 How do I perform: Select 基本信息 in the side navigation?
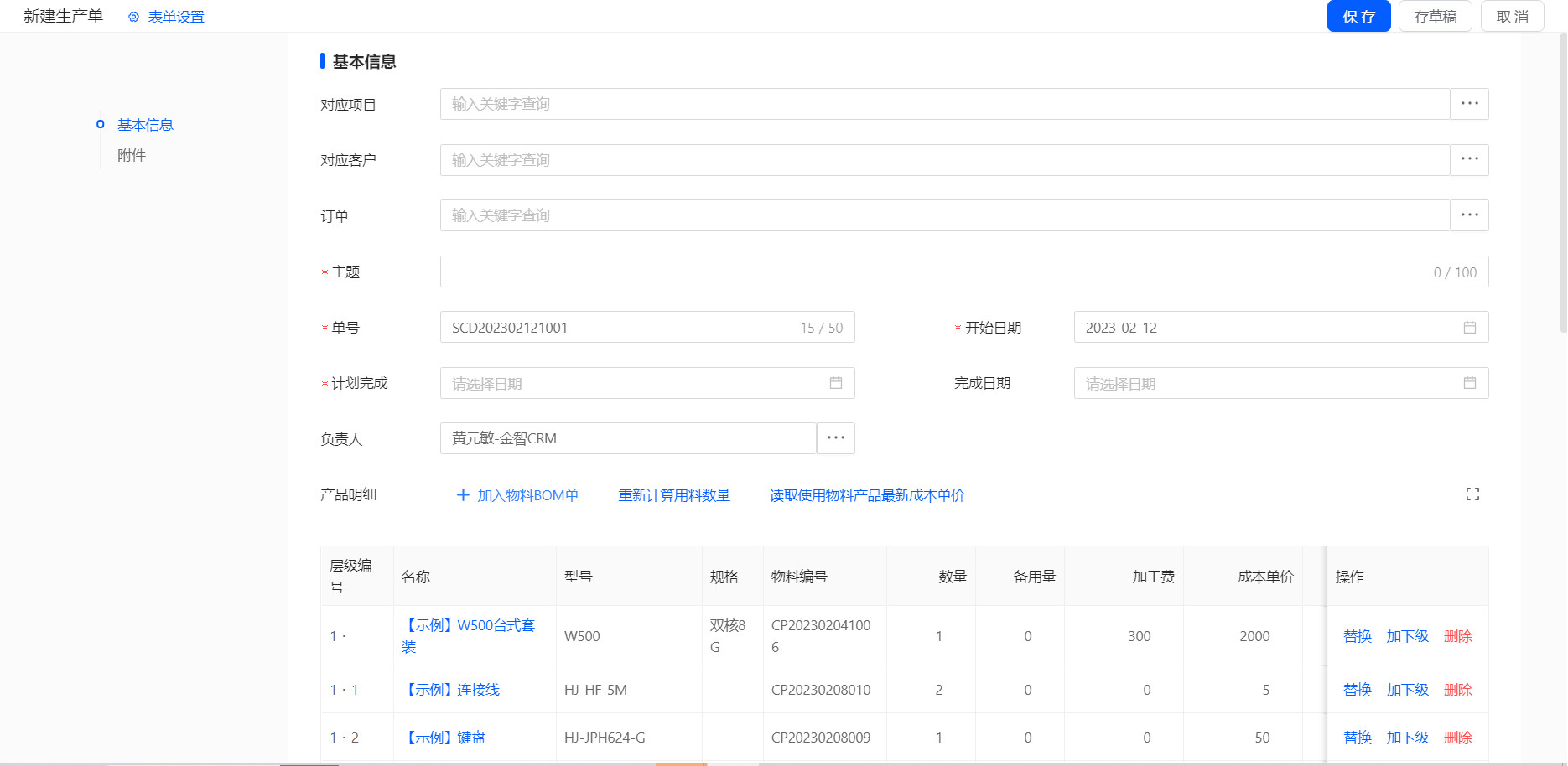[145, 125]
